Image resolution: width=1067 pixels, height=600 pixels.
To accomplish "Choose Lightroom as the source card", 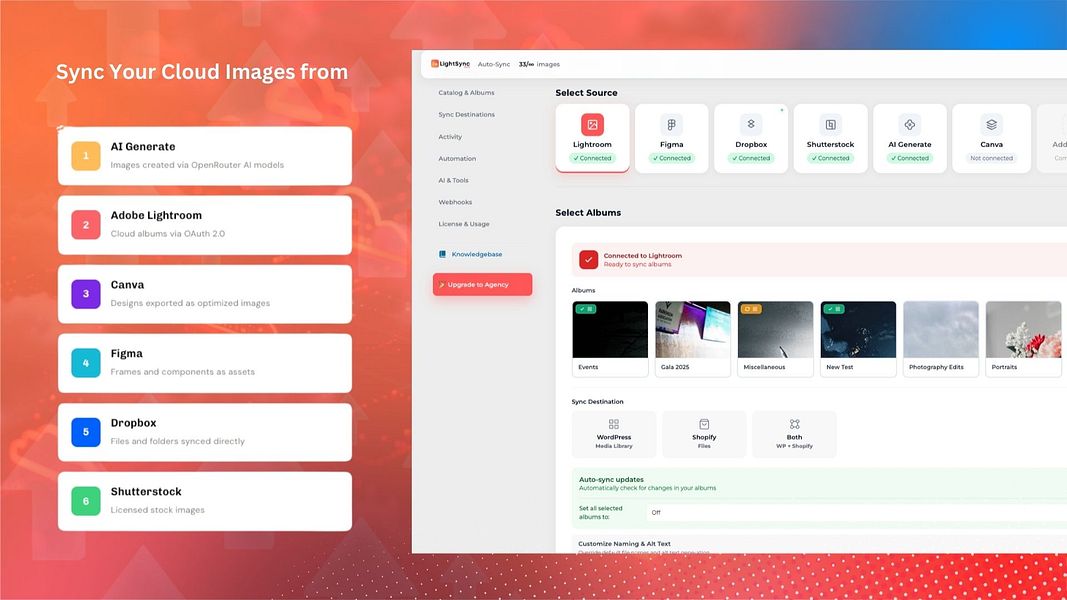I will (592, 138).
